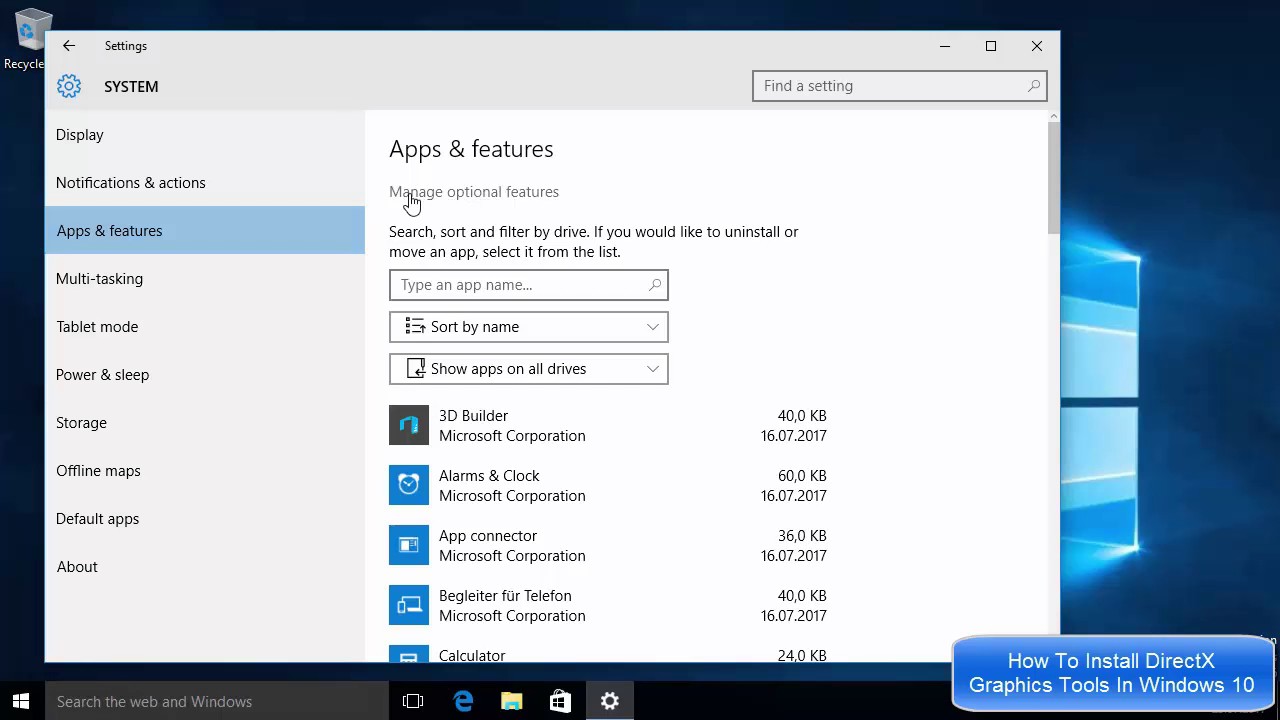The height and width of the screenshot is (720, 1280).
Task: Open File Explorer from the taskbar
Action: (x=512, y=701)
